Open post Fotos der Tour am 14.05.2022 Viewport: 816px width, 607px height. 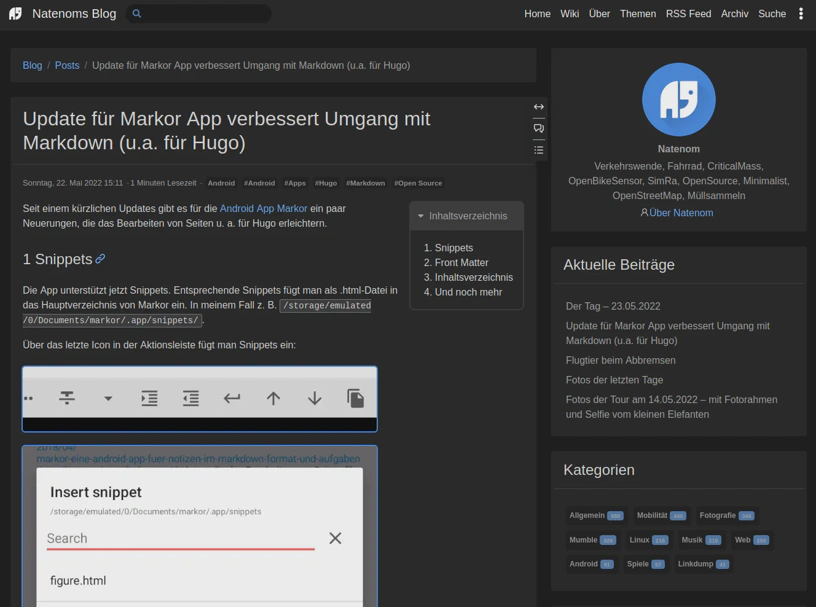point(671,407)
